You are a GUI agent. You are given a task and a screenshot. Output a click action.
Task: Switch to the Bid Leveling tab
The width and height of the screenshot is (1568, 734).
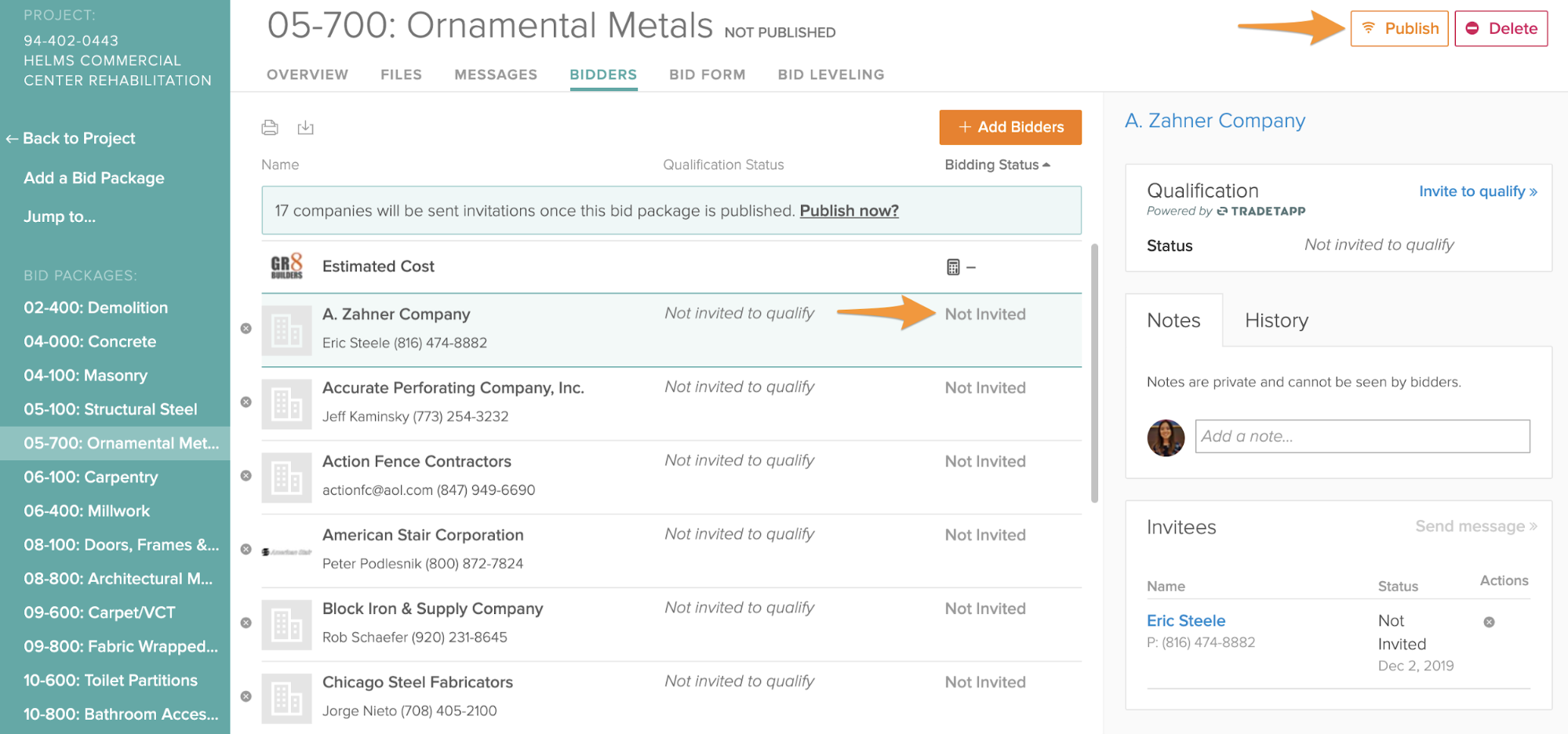tap(831, 74)
